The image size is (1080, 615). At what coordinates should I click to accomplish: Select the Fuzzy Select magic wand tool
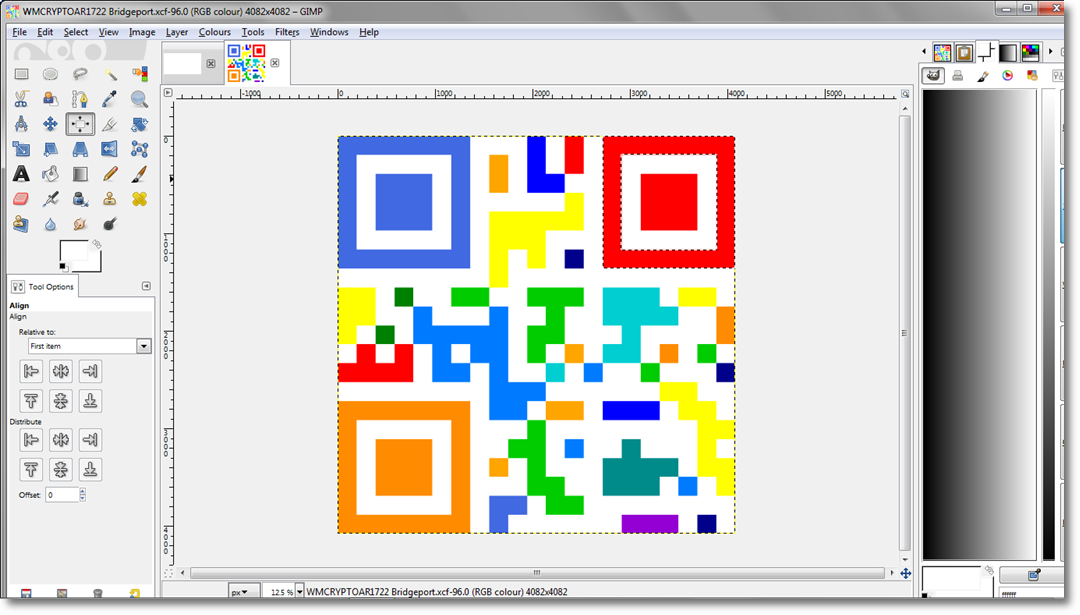[110, 74]
